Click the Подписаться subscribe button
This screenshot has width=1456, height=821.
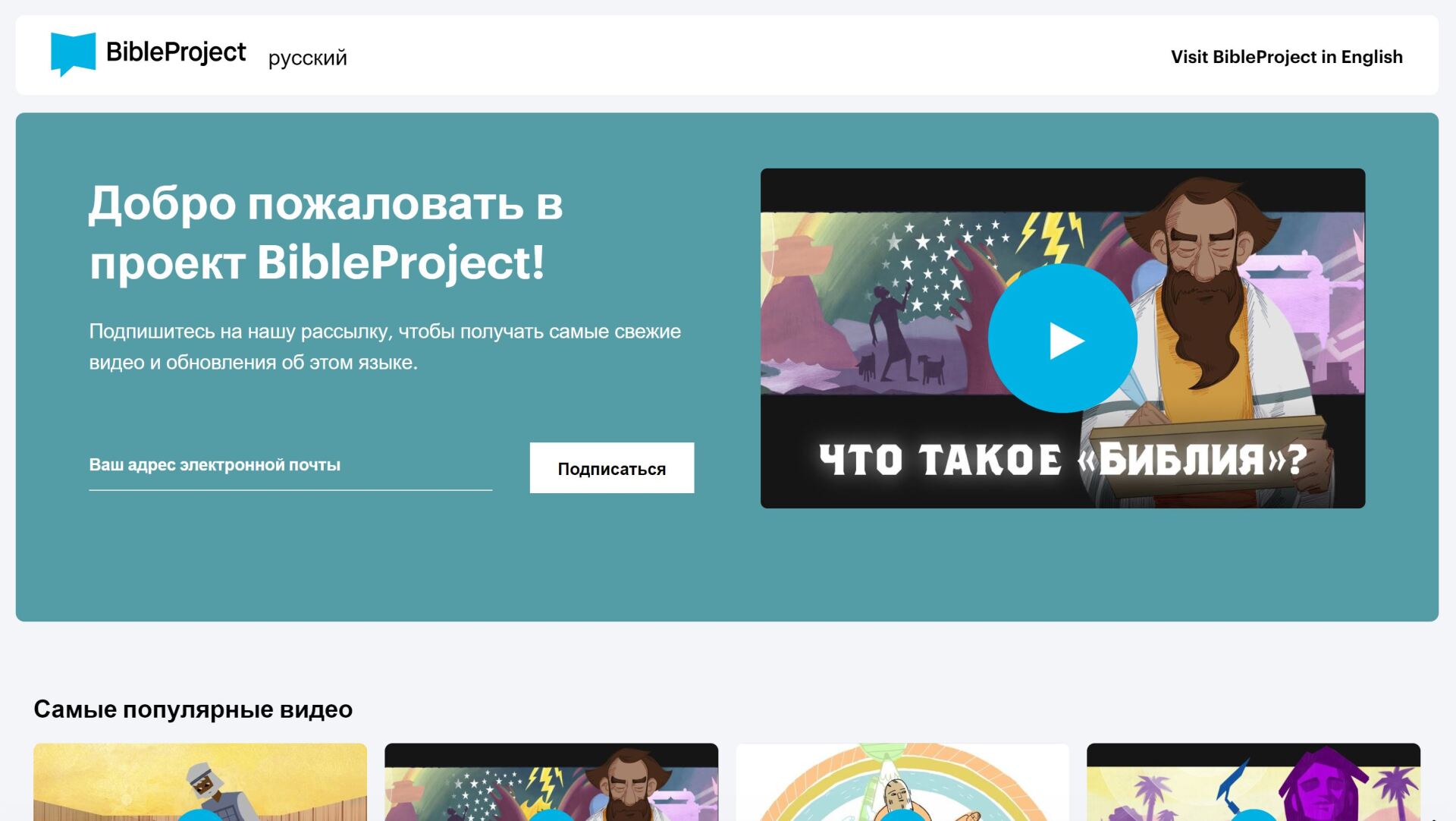click(x=611, y=468)
